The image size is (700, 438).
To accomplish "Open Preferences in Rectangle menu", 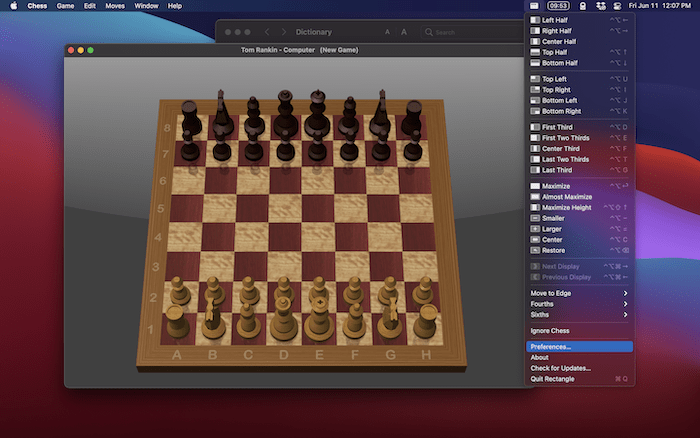I will click(552, 346).
